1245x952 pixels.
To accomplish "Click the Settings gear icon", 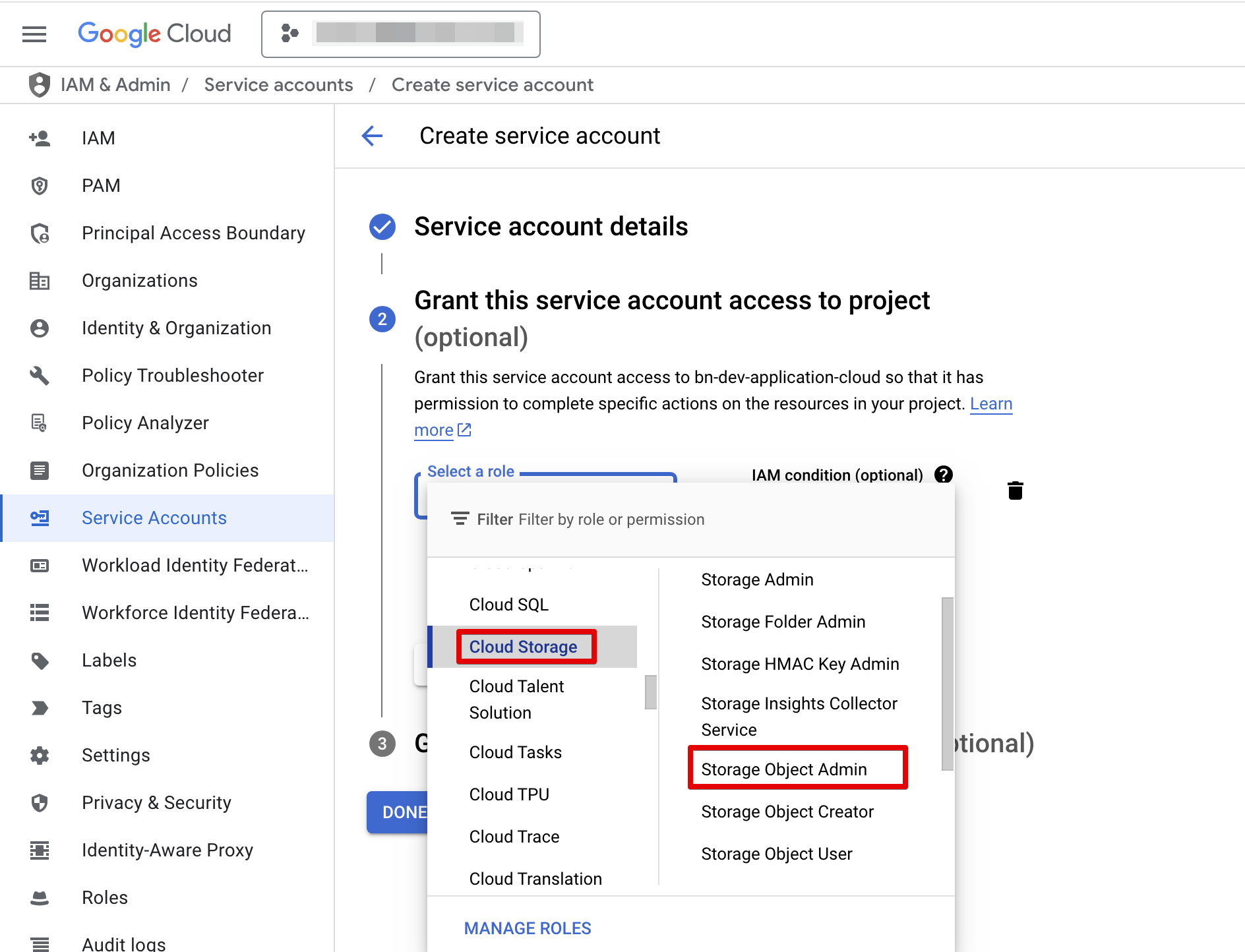I will pos(40,755).
